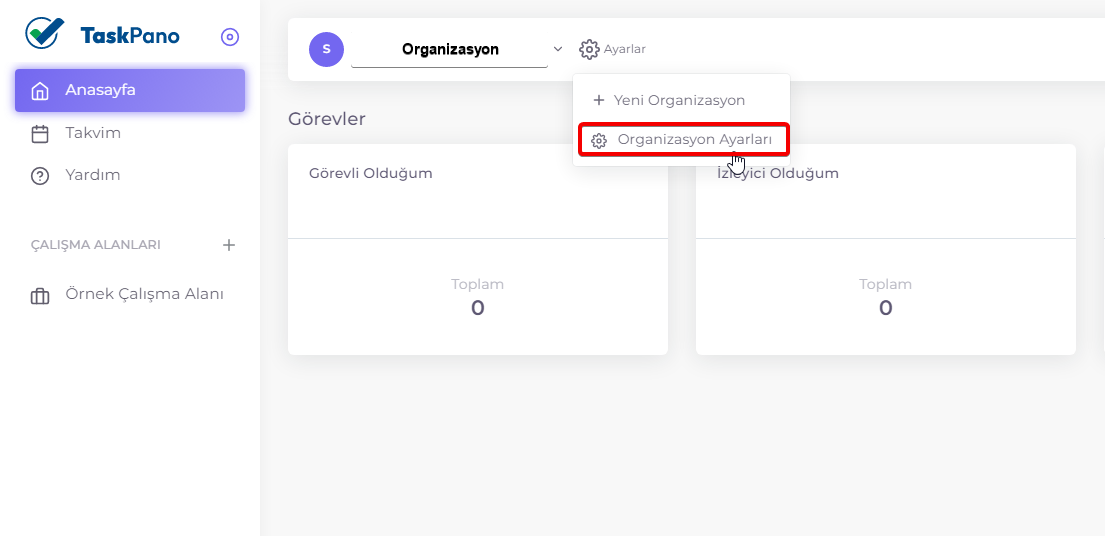The width and height of the screenshot is (1105, 536).
Task: Click the plus icon beside Yeni Organizasyon
Action: coord(599,100)
